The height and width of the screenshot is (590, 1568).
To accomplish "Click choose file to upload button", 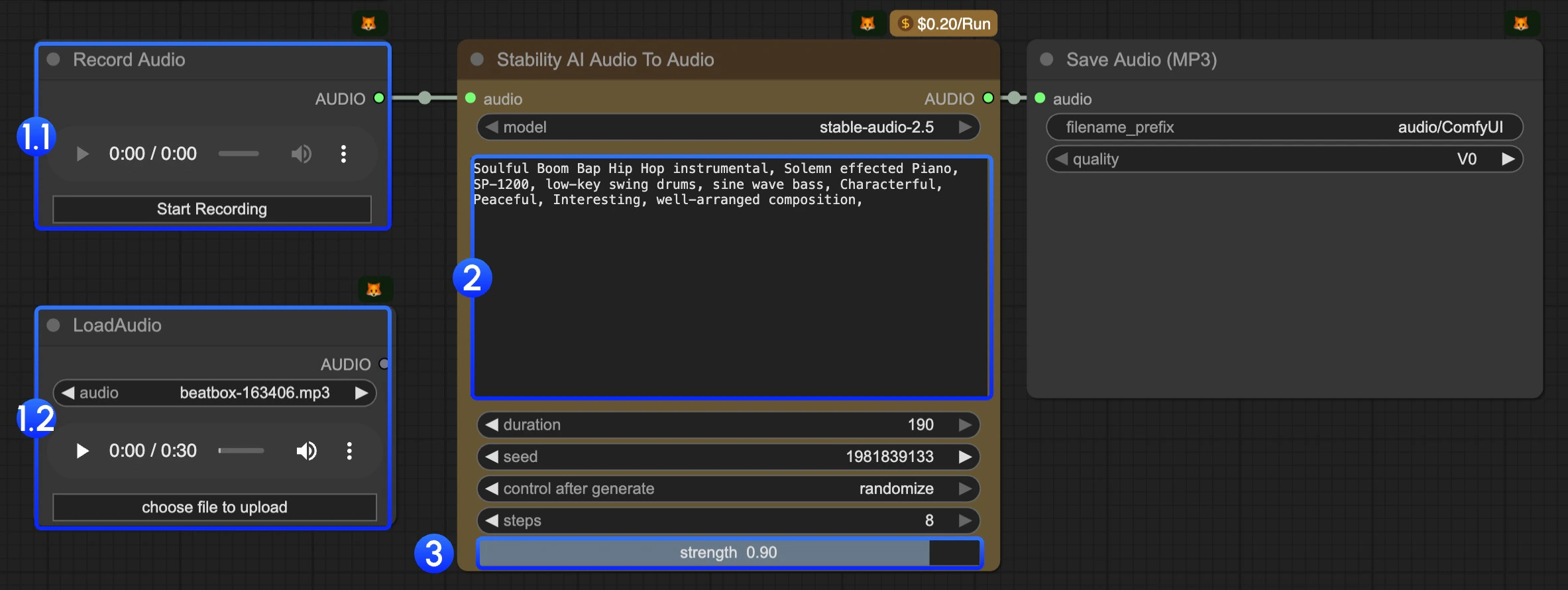I will pyautogui.click(x=214, y=507).
